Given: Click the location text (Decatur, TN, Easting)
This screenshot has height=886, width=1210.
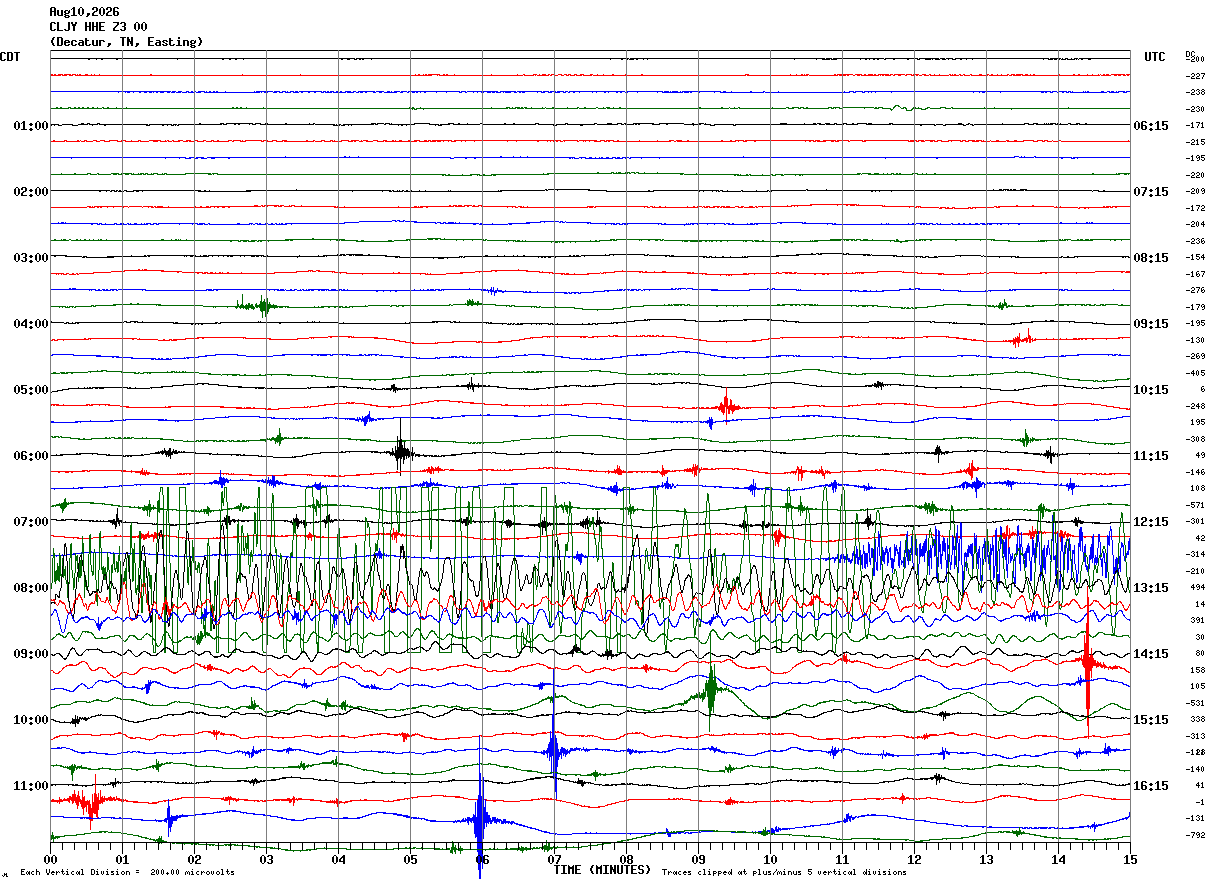Looking at the screenshot, I should pyautogui.click(x=126, y=42).
